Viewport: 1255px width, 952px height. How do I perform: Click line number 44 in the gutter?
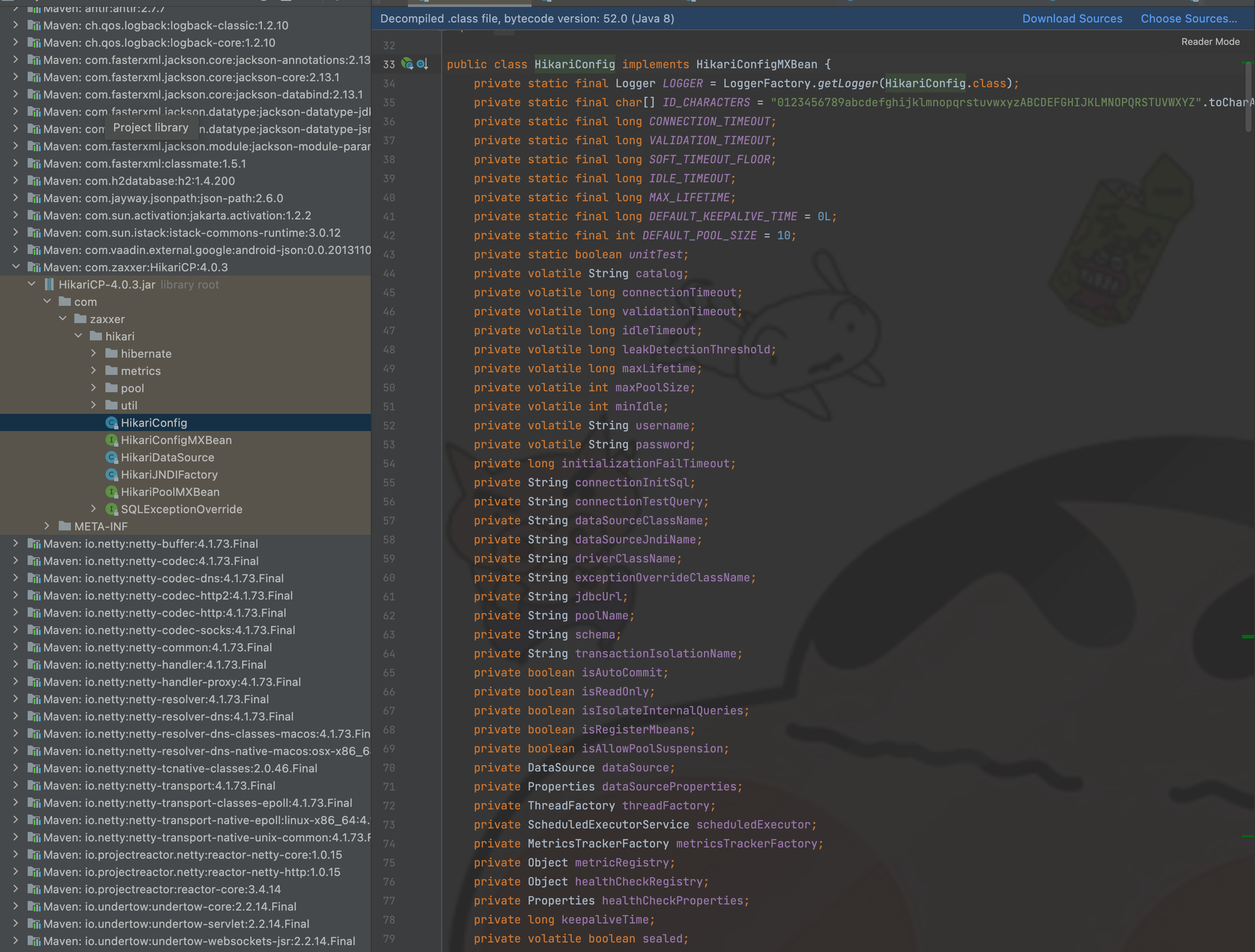click(389, 274)
